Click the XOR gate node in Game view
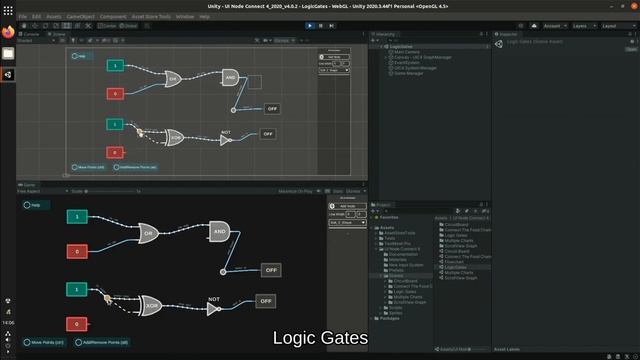The height and width of the screenshot is (360, 640). pos(151,306)
